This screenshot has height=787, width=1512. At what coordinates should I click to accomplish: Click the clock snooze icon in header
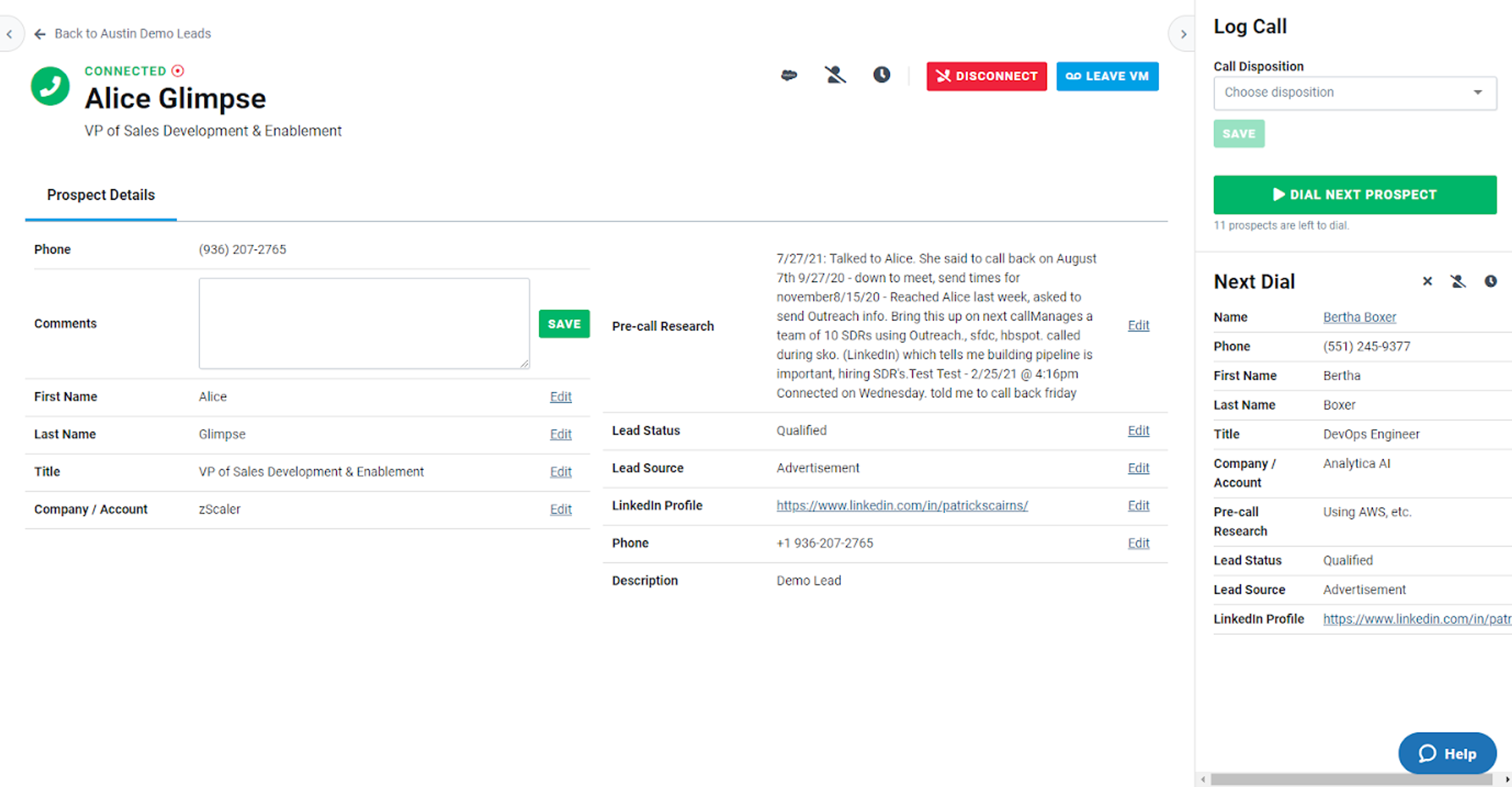click(881, 75)
